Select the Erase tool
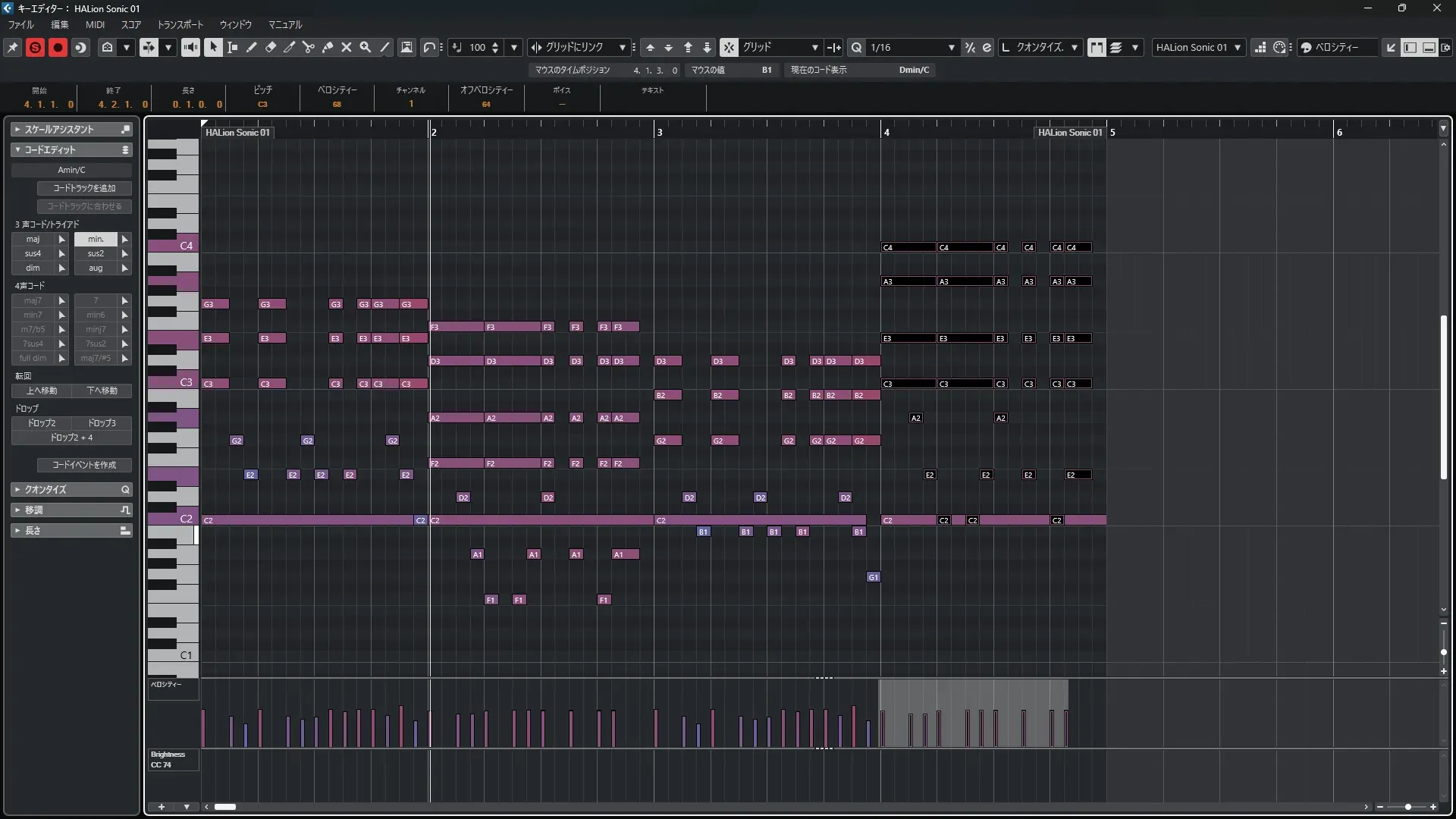The width and height of the screenshot is (1456, 819). coord(271,47)
